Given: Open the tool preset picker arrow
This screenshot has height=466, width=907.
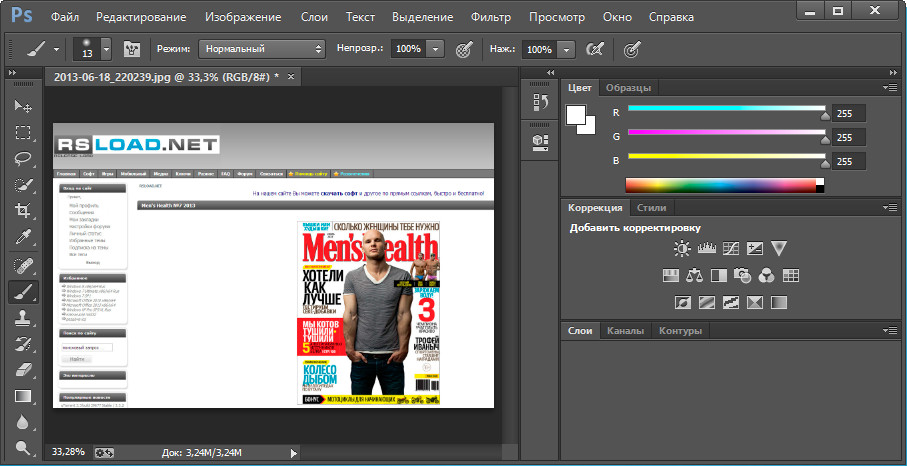Looking at the screenshot, I should (56, 50).
